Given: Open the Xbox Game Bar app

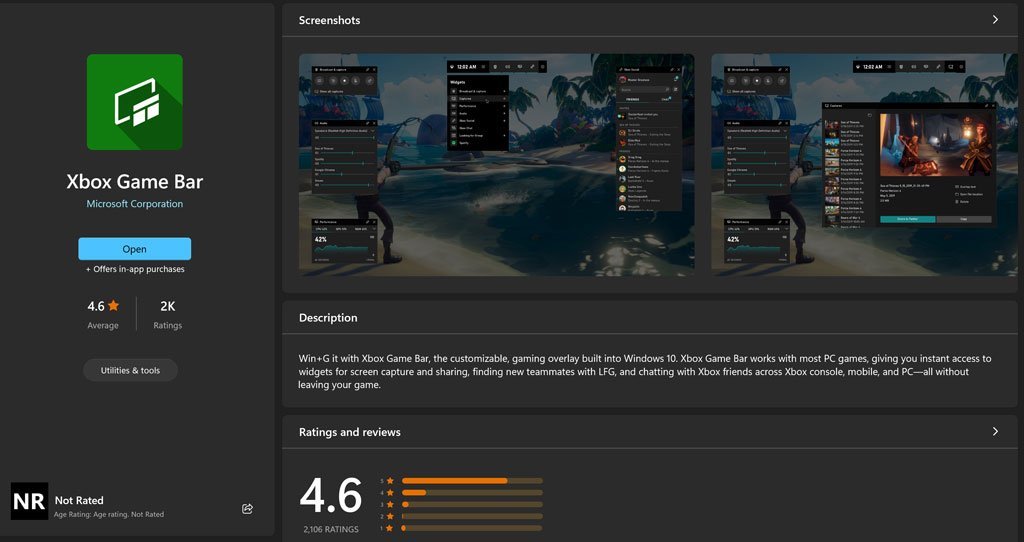Looking at the screenshot, I should [x=135, y=249].
